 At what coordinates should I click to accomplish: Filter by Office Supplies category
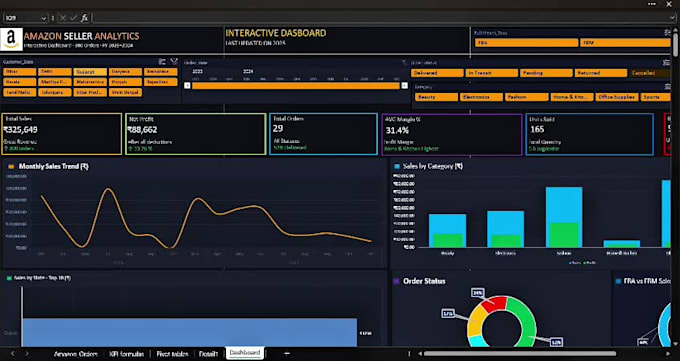tap(617, 97)
